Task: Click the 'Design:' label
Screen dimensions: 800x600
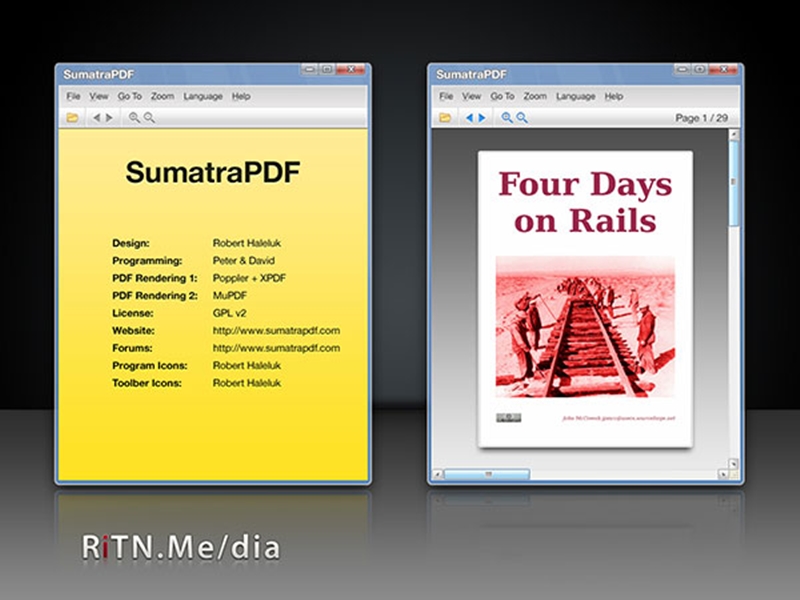Action: (131, 243)
